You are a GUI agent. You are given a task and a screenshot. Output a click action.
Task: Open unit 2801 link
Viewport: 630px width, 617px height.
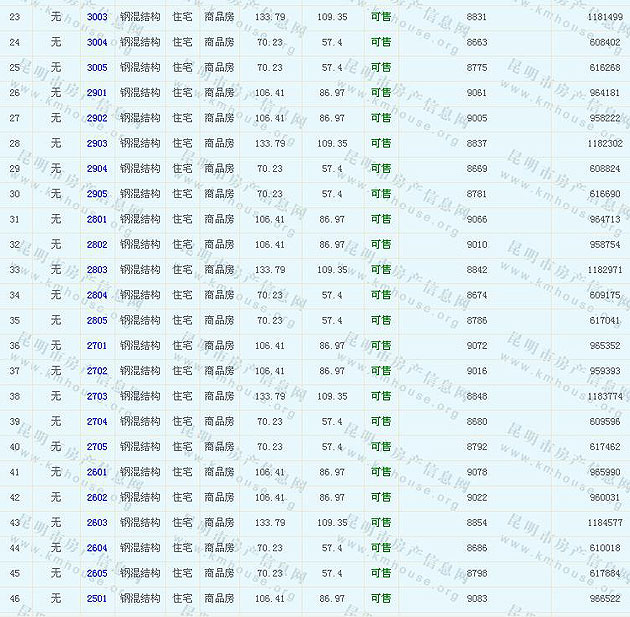[97, 219]
